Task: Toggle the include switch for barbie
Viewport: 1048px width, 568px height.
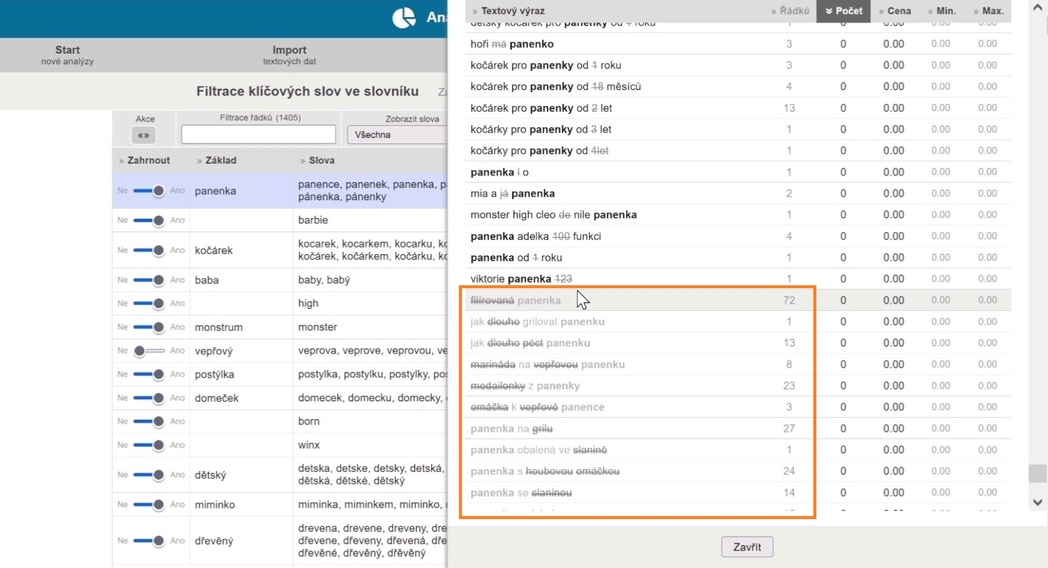Action: tap(148, 220)
